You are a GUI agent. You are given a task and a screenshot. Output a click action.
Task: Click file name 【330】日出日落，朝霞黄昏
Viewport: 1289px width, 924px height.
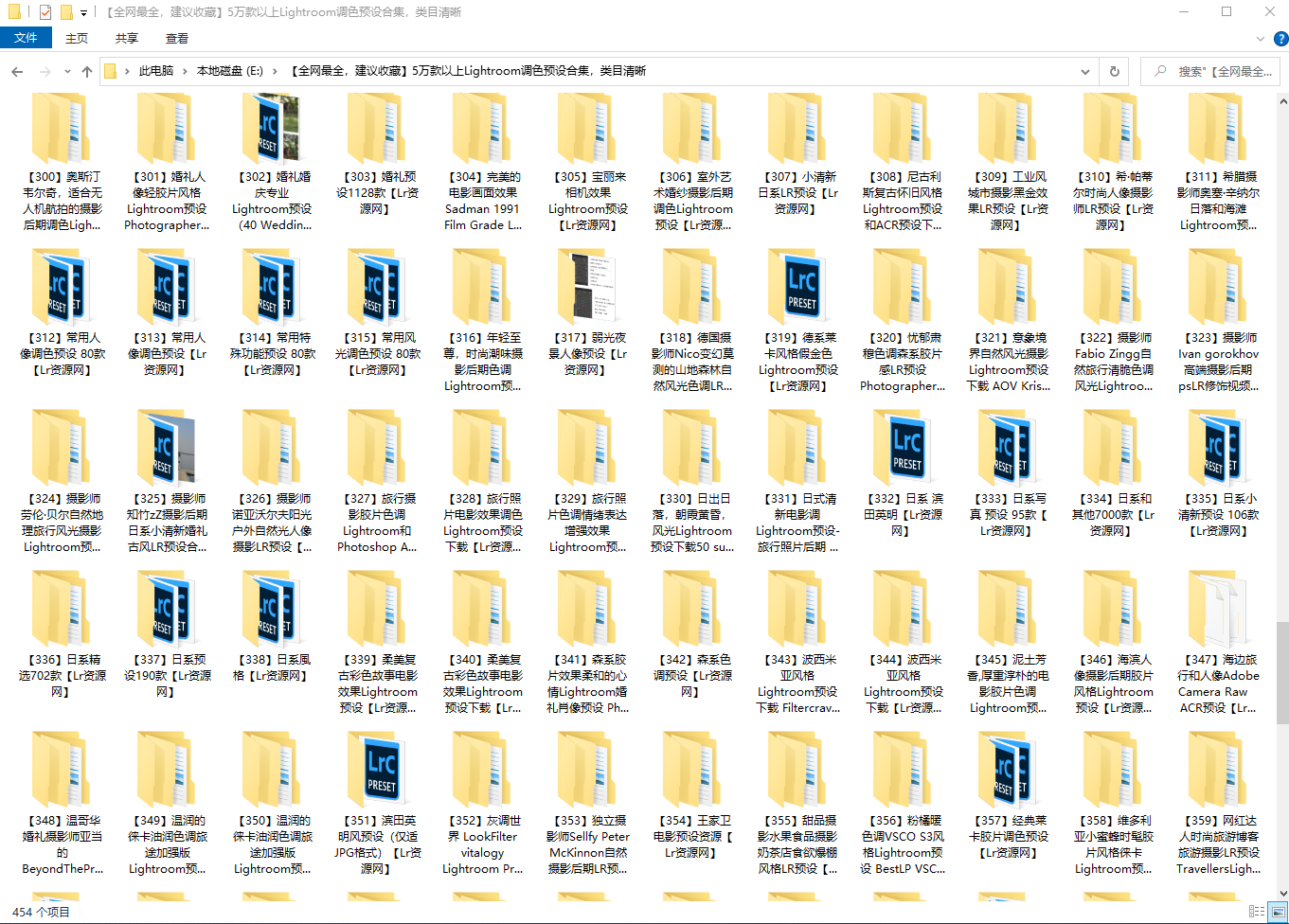point(692,523)
